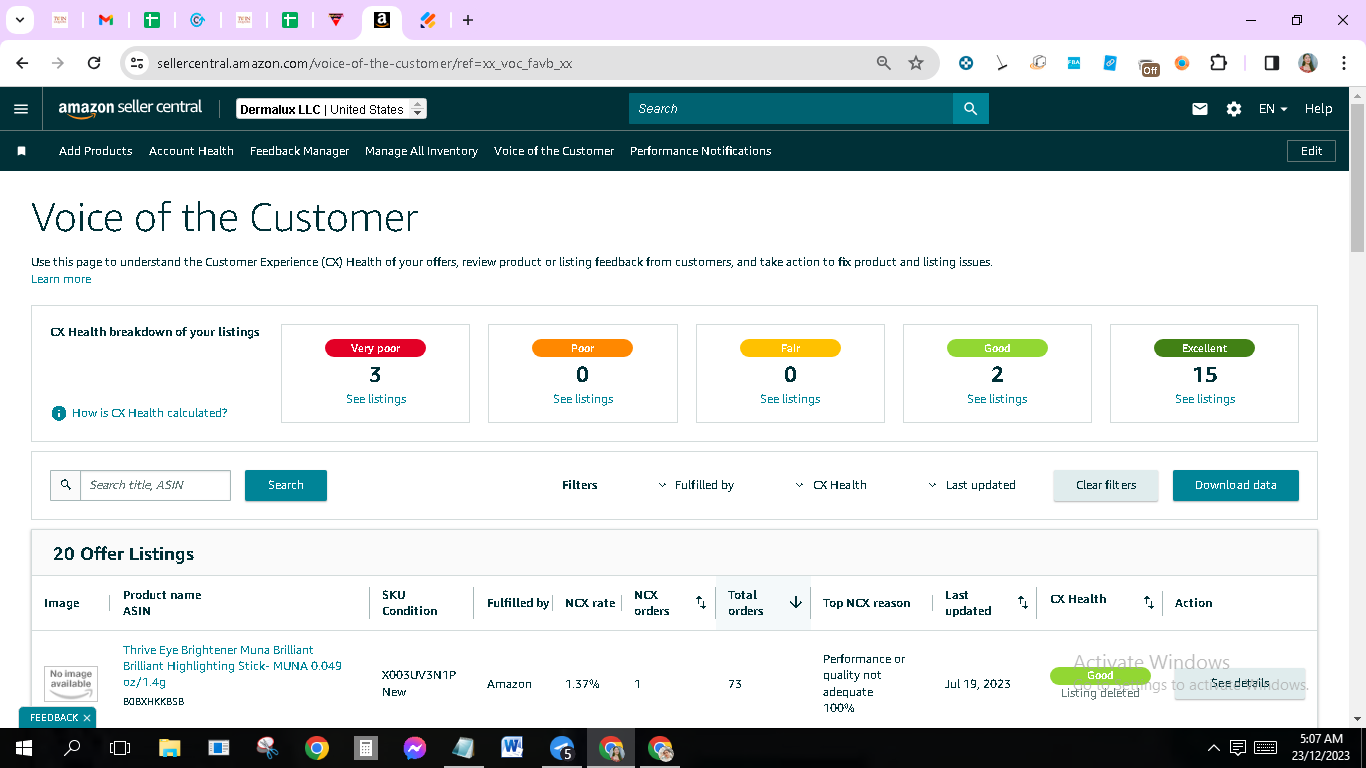Click the bookmark flag icon in favorites bar
Viewport: 1366px width, 768px height.
[21, 151]
